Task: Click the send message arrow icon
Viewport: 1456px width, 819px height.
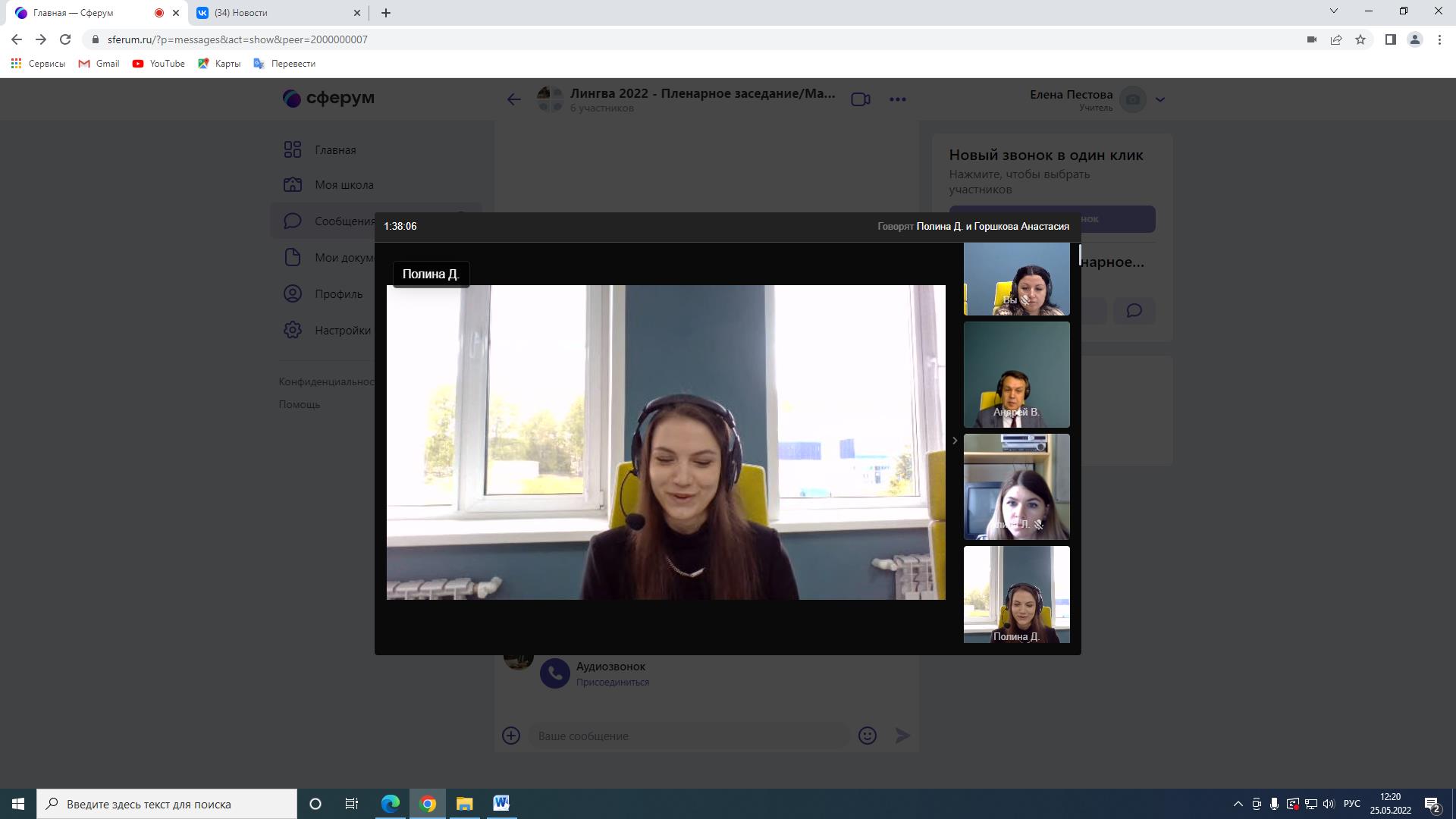Action: coord(902,736)
